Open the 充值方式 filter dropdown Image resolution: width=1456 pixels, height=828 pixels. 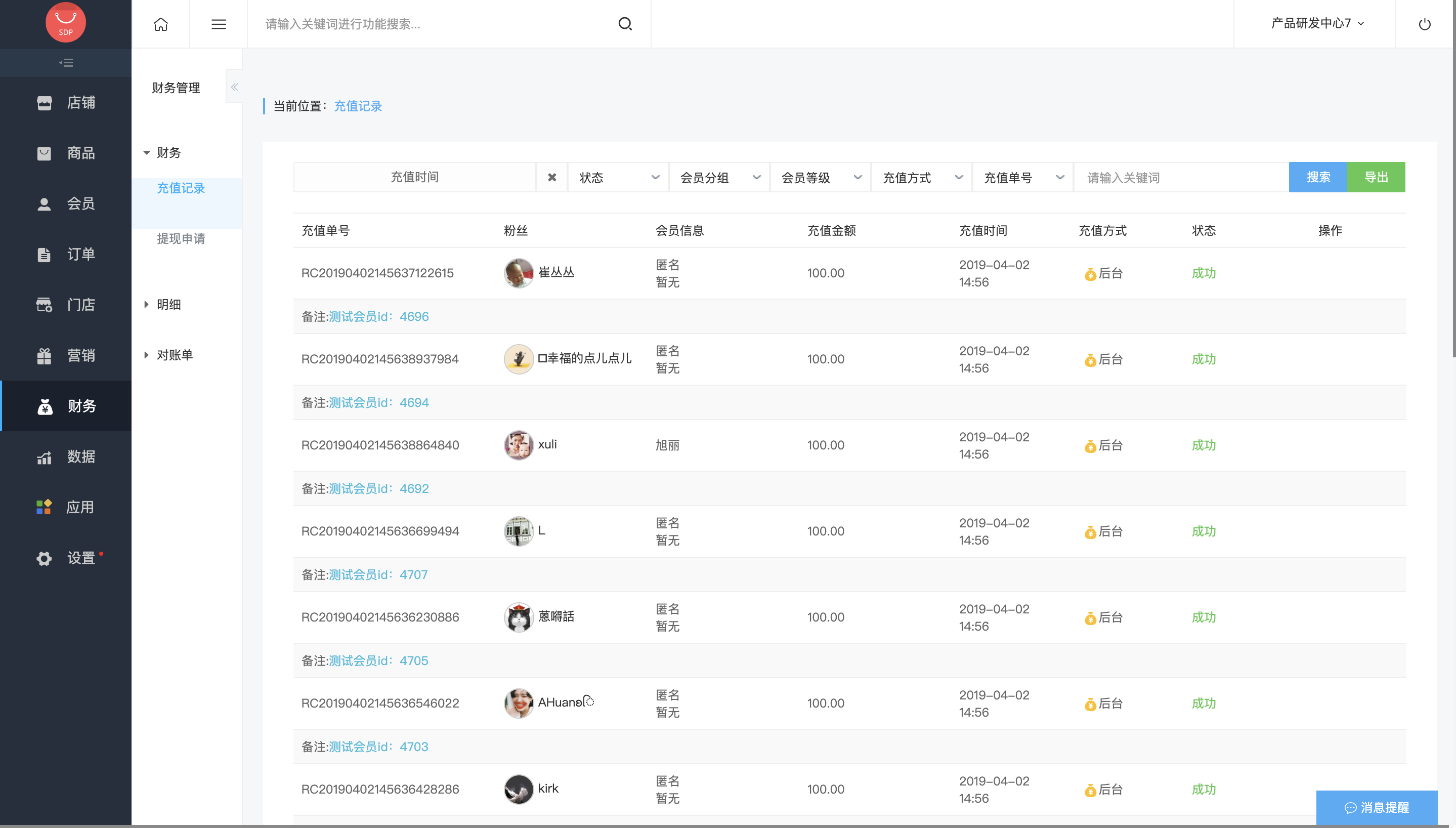click(x=922, y=178)
